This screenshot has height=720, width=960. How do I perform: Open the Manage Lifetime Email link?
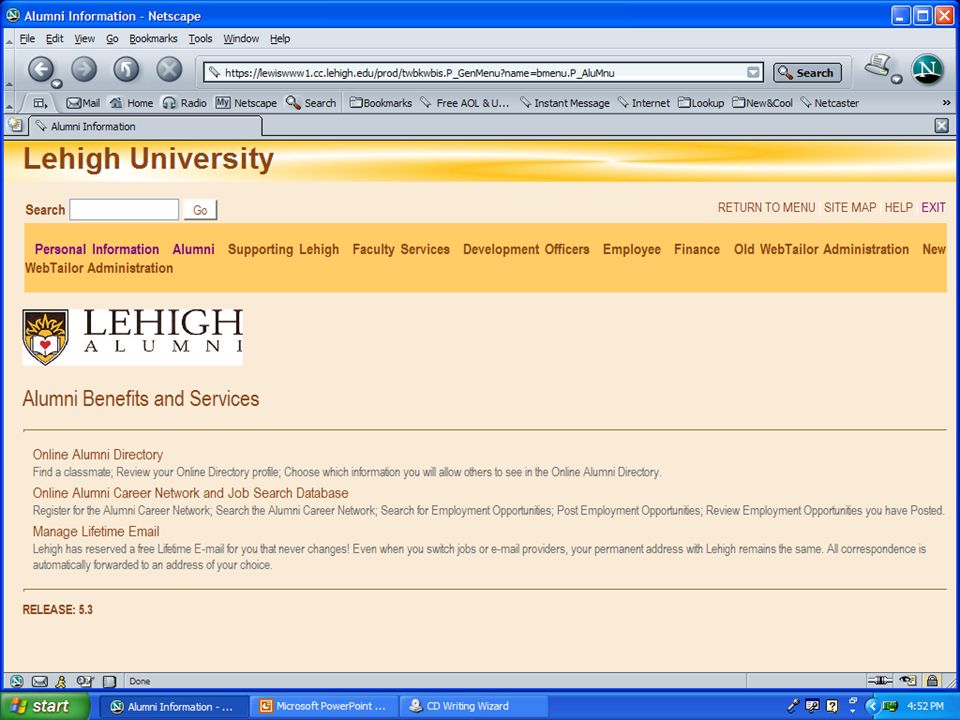[x=96, y=531]
